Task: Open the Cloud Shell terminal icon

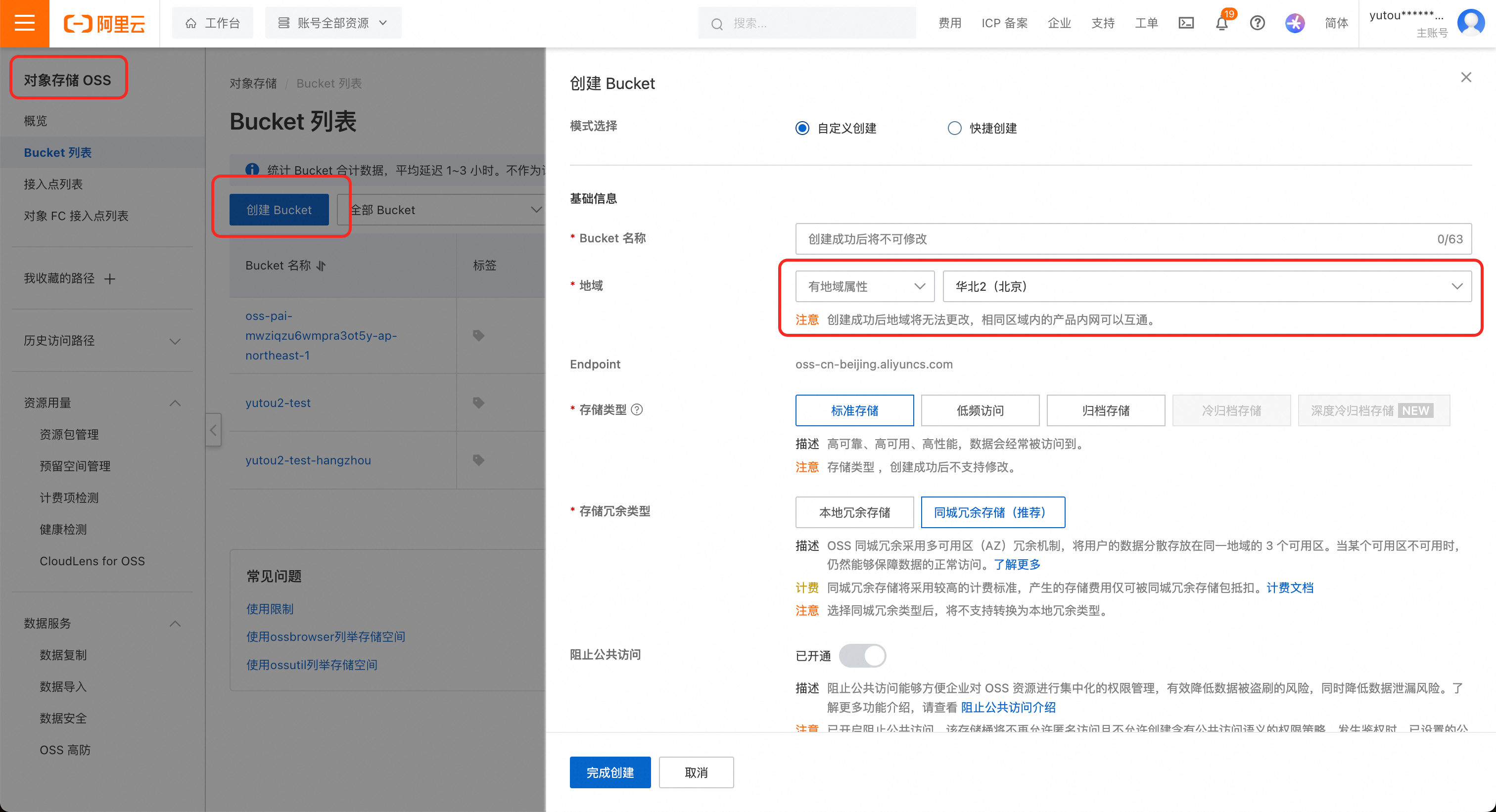Action: tap(1186, 23)
